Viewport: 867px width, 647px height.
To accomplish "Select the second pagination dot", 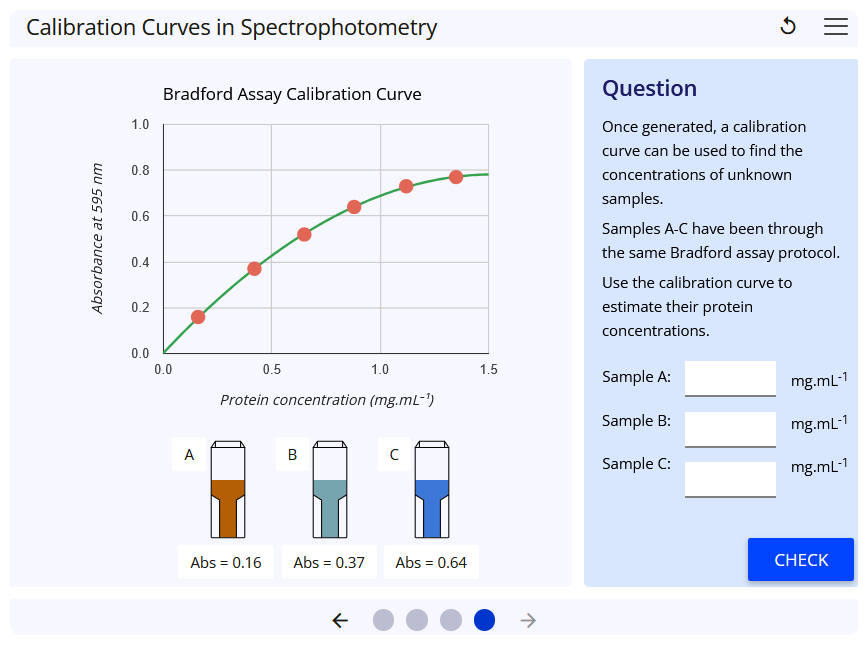I will [417, 620].
